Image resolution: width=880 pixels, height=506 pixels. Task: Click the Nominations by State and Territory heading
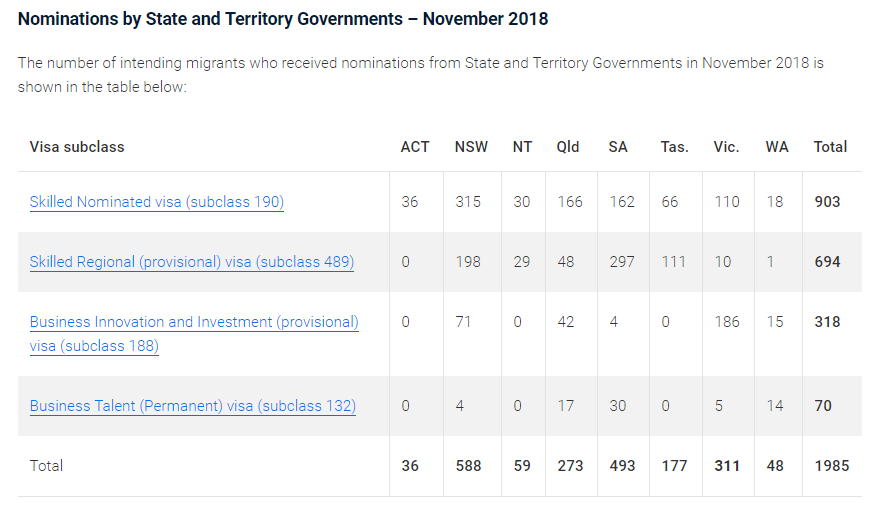click(283, 19)
